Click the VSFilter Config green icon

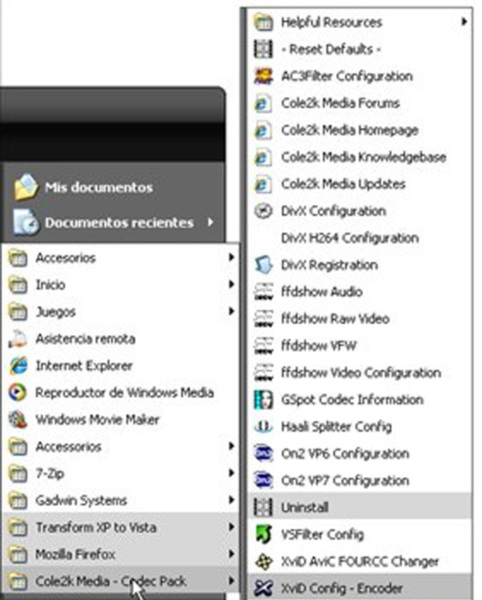coord(264,534)
